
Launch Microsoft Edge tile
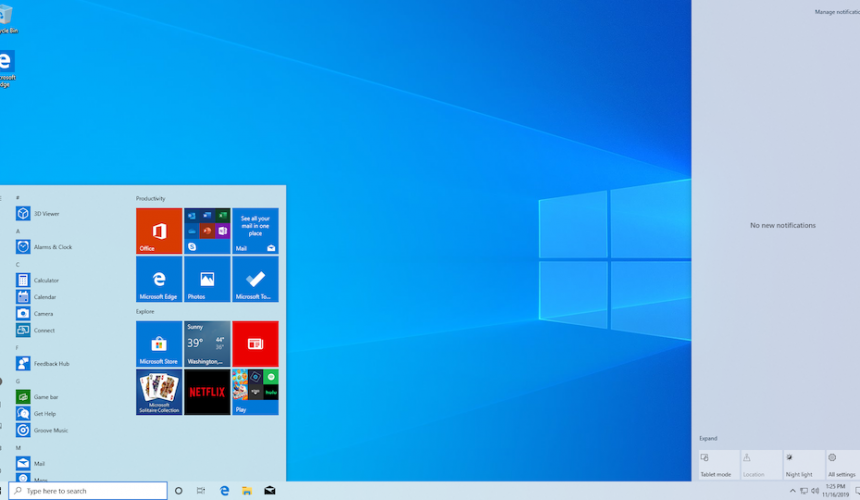(x=159, y=279)
